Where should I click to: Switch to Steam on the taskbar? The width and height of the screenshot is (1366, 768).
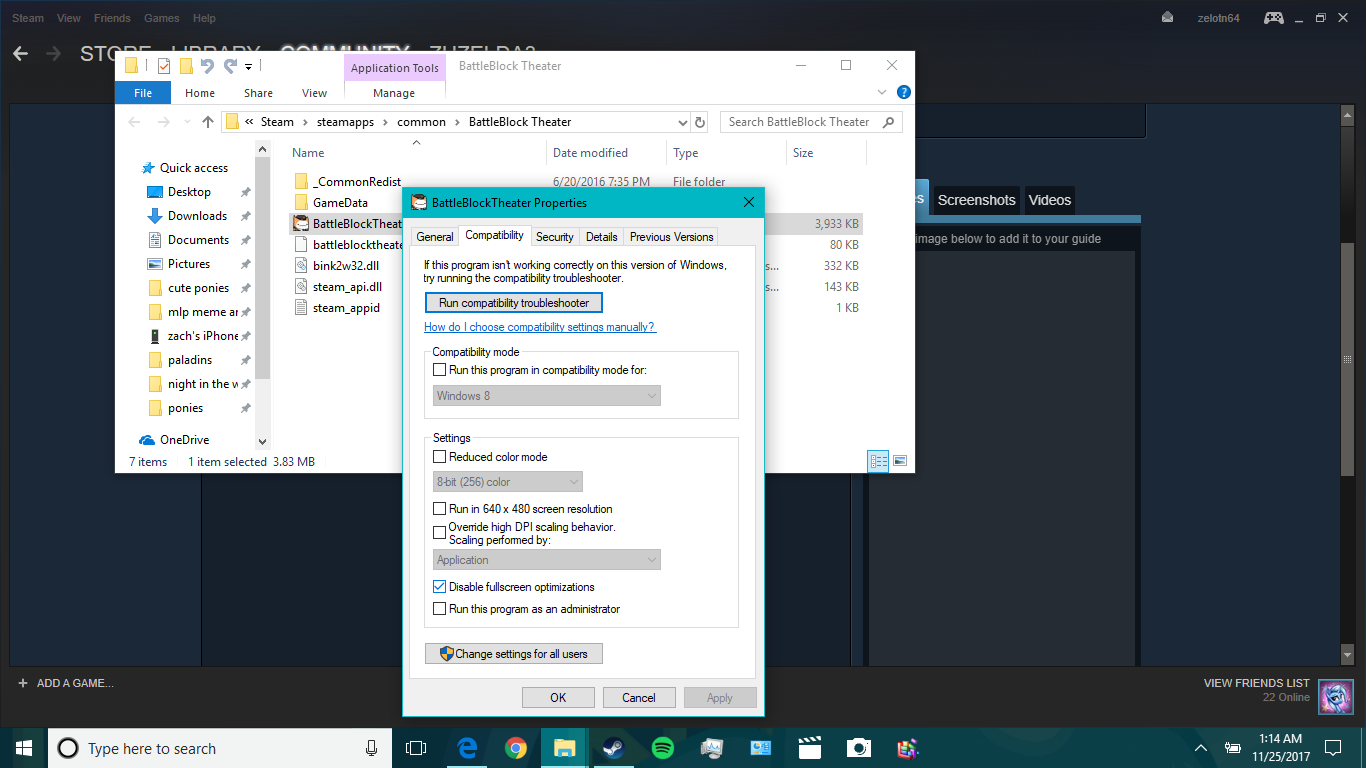coord(613,748)
